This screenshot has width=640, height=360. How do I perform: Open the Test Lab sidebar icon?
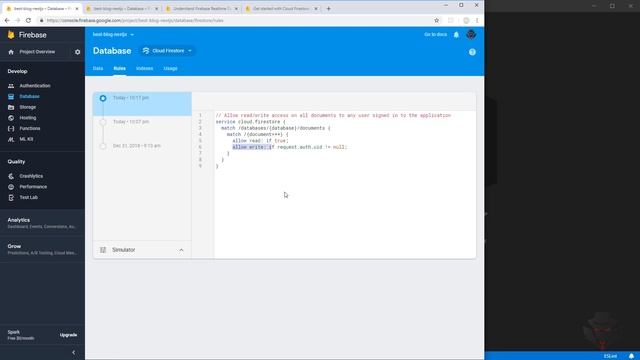11,198
